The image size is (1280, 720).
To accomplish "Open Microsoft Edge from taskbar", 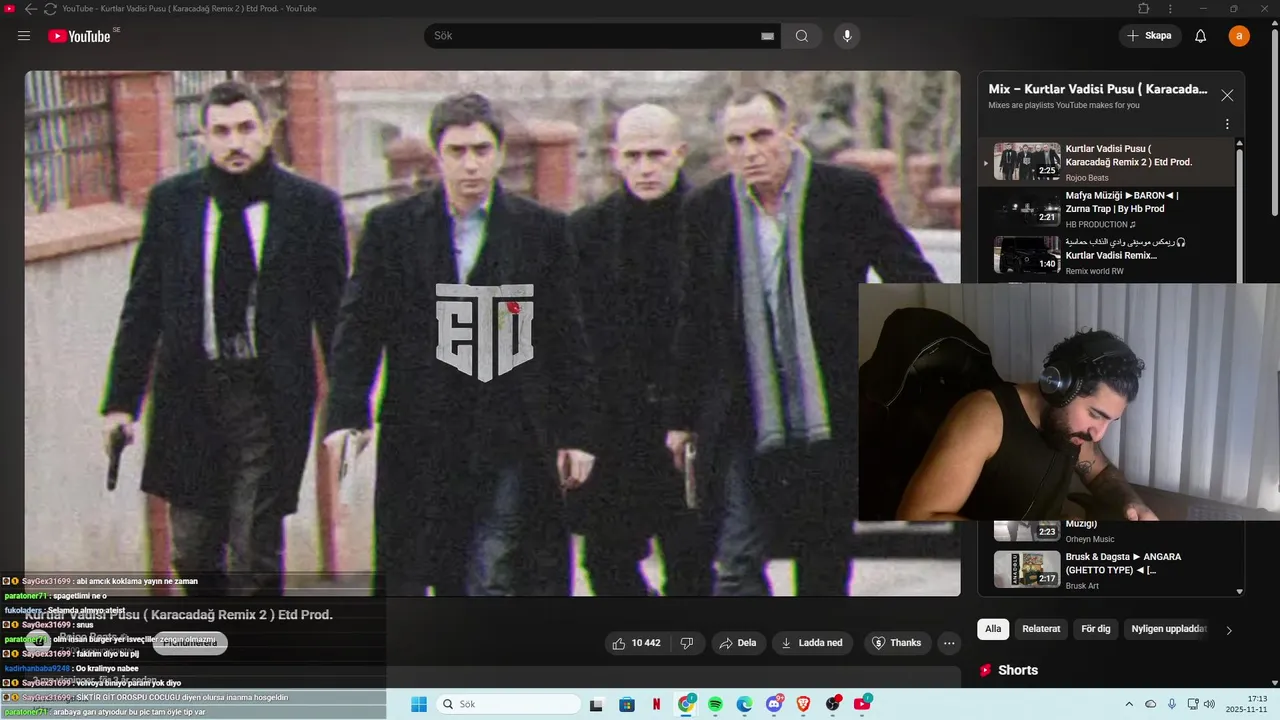I will [x=744, y=704].
